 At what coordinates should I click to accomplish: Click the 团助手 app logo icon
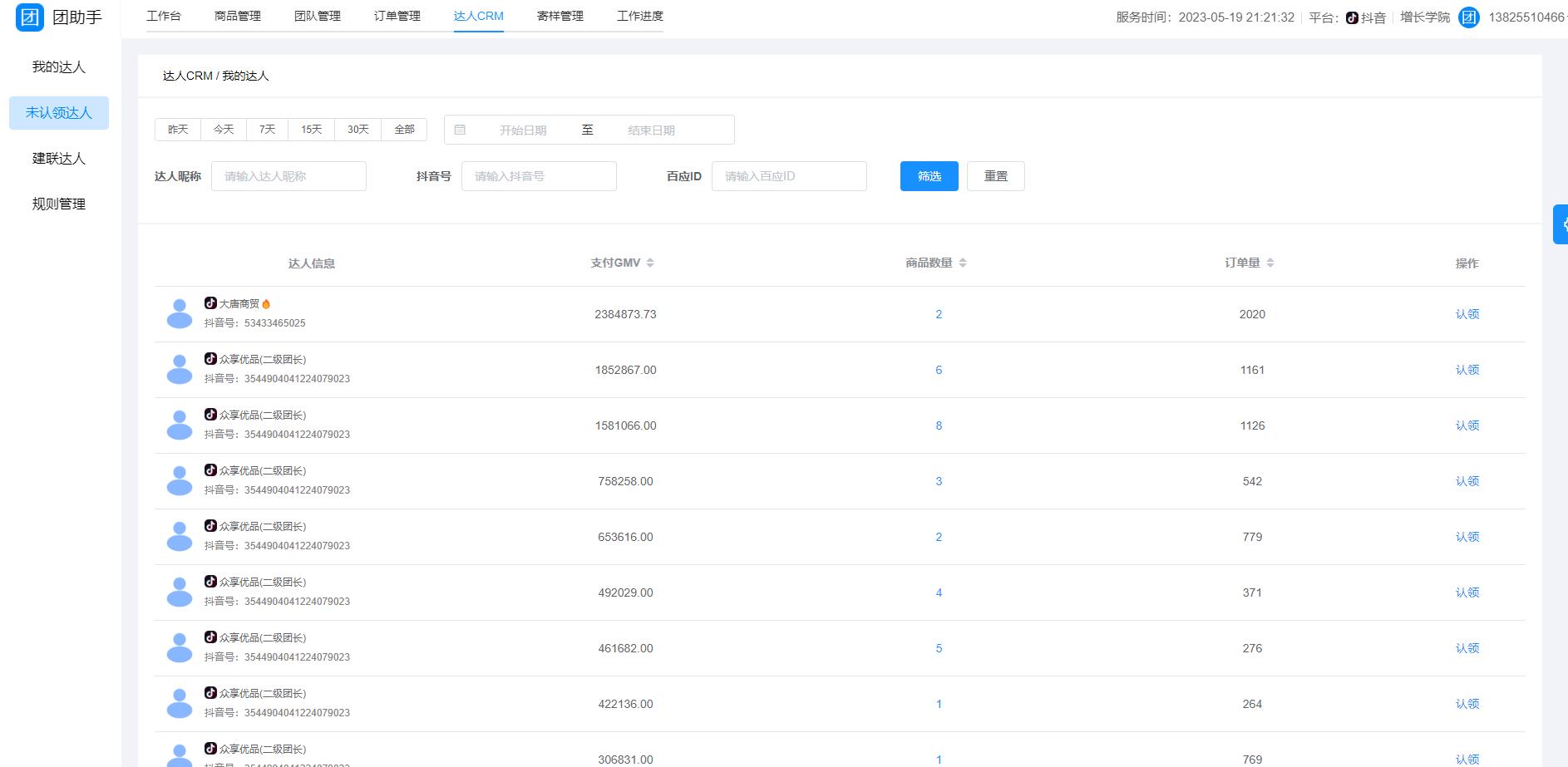pos(29,17)
